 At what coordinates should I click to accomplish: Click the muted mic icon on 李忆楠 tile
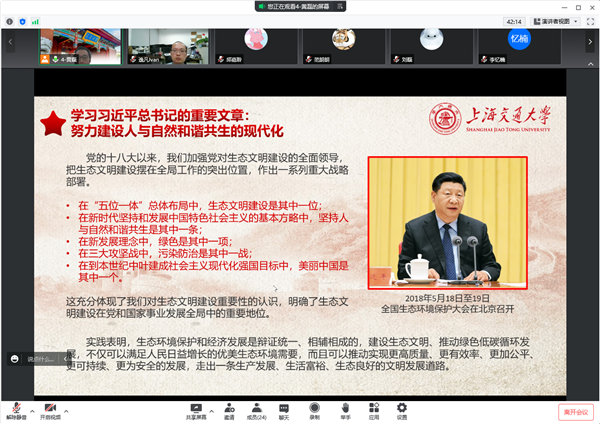point(484,59)
